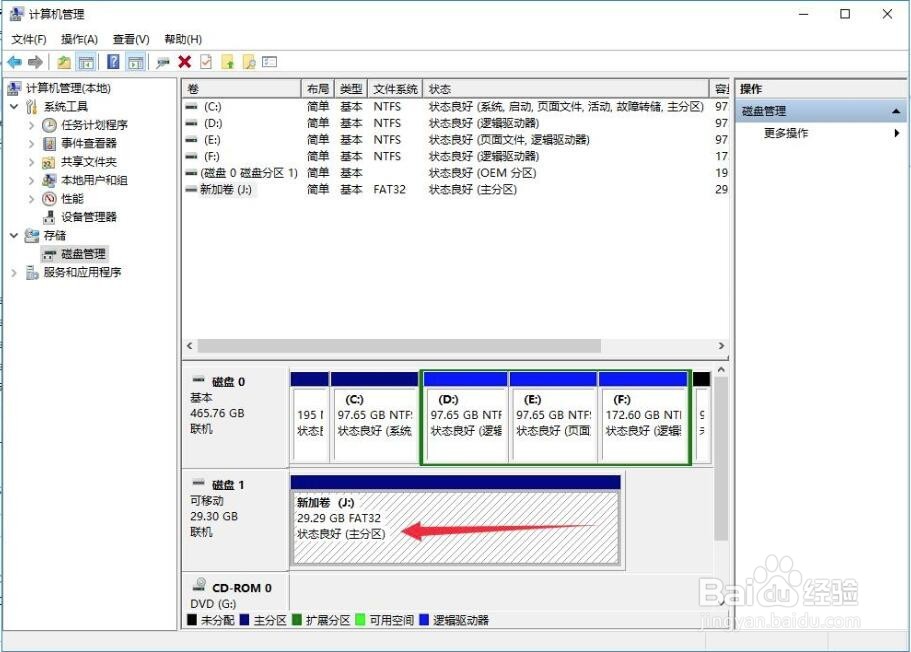Screen dimensions: 911x652
Task: Toggle the show/hide action pane icon
Action: 135,62
